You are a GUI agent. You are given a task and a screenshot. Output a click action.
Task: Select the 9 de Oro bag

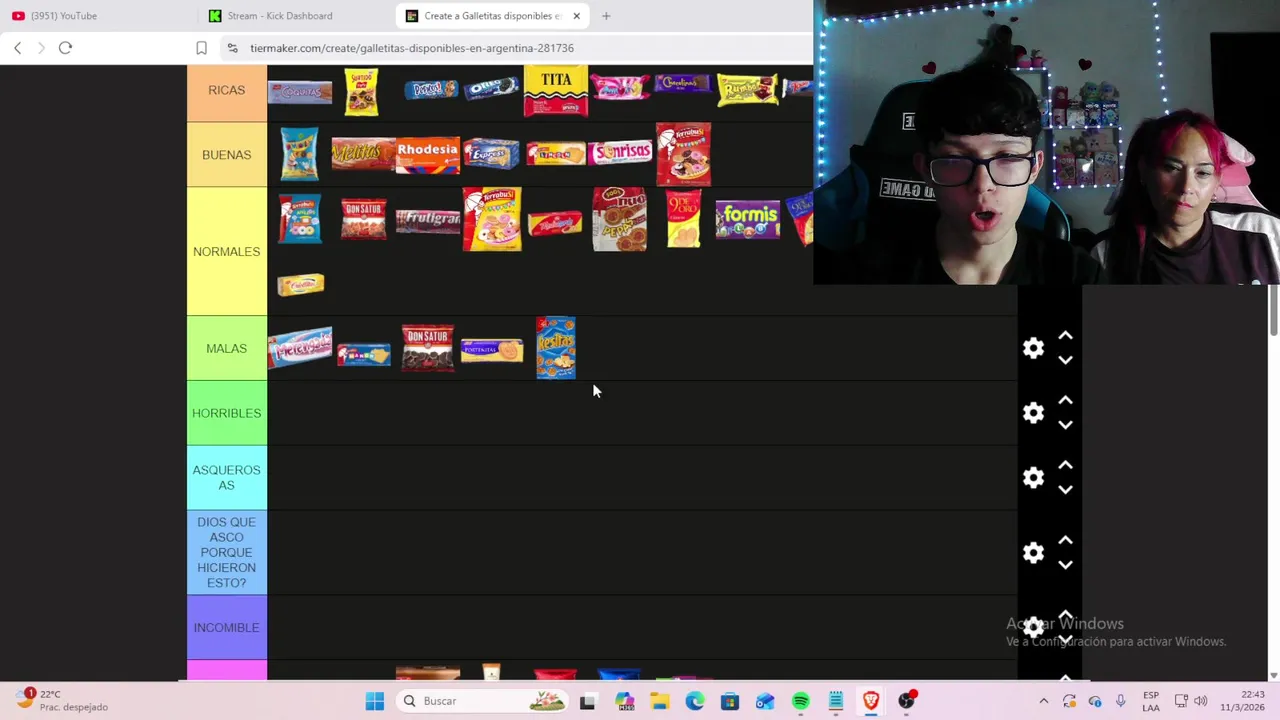point(684,219)
